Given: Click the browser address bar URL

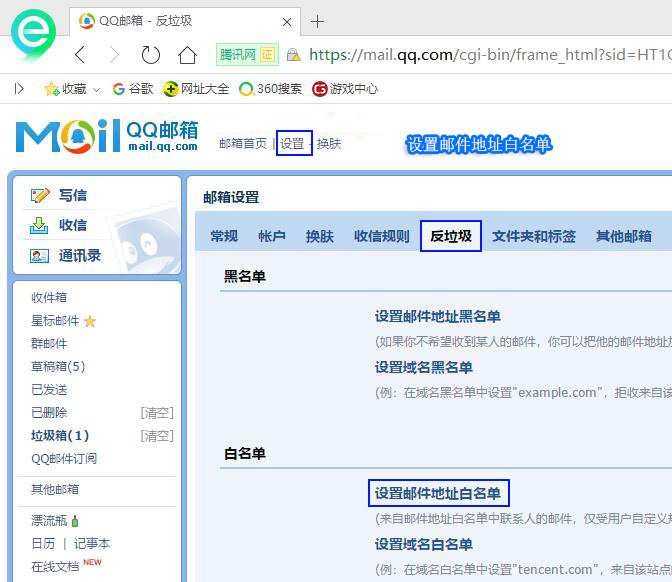Looking at the screenshot, I should (489, 55).
